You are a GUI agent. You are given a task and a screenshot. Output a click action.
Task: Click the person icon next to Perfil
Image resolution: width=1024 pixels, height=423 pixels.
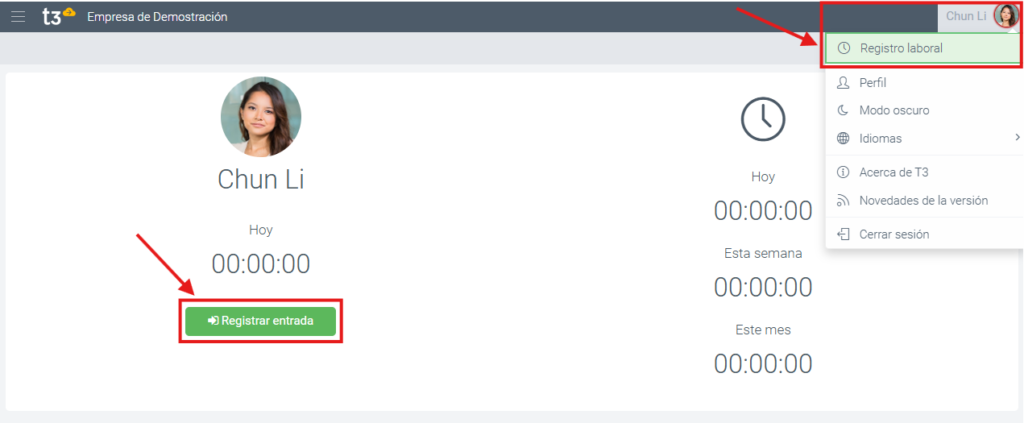coord(843,83)
